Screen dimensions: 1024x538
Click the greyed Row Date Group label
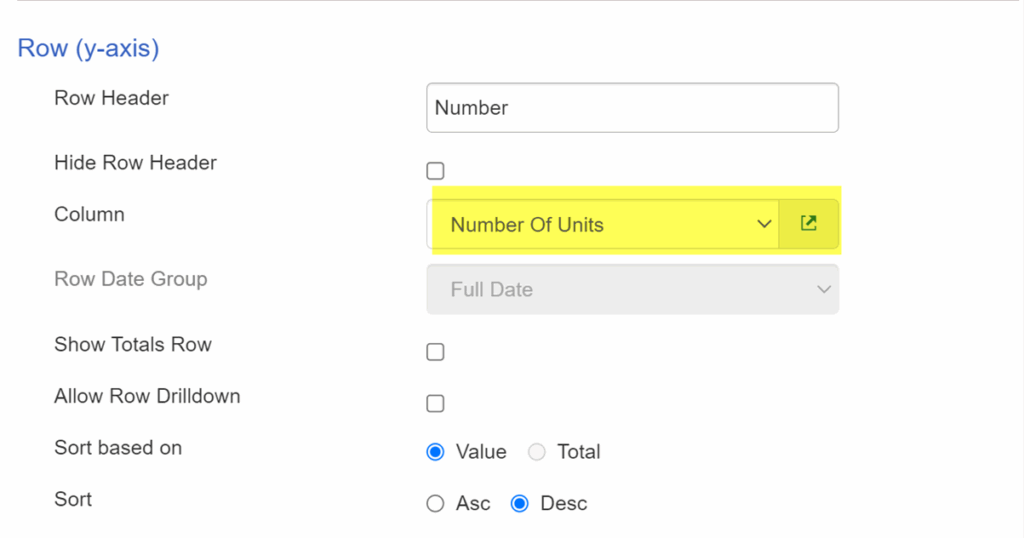[x=131, y=279]
